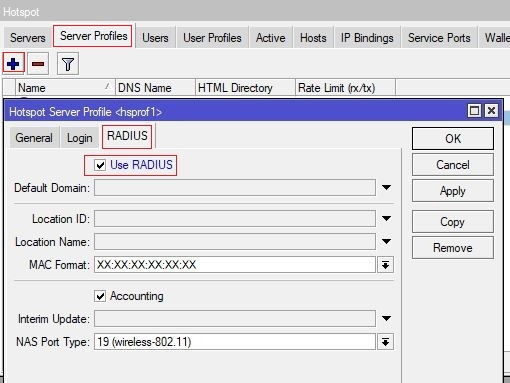Switch to the Hosts tab
510x383 pixels.
click(313, 38)
